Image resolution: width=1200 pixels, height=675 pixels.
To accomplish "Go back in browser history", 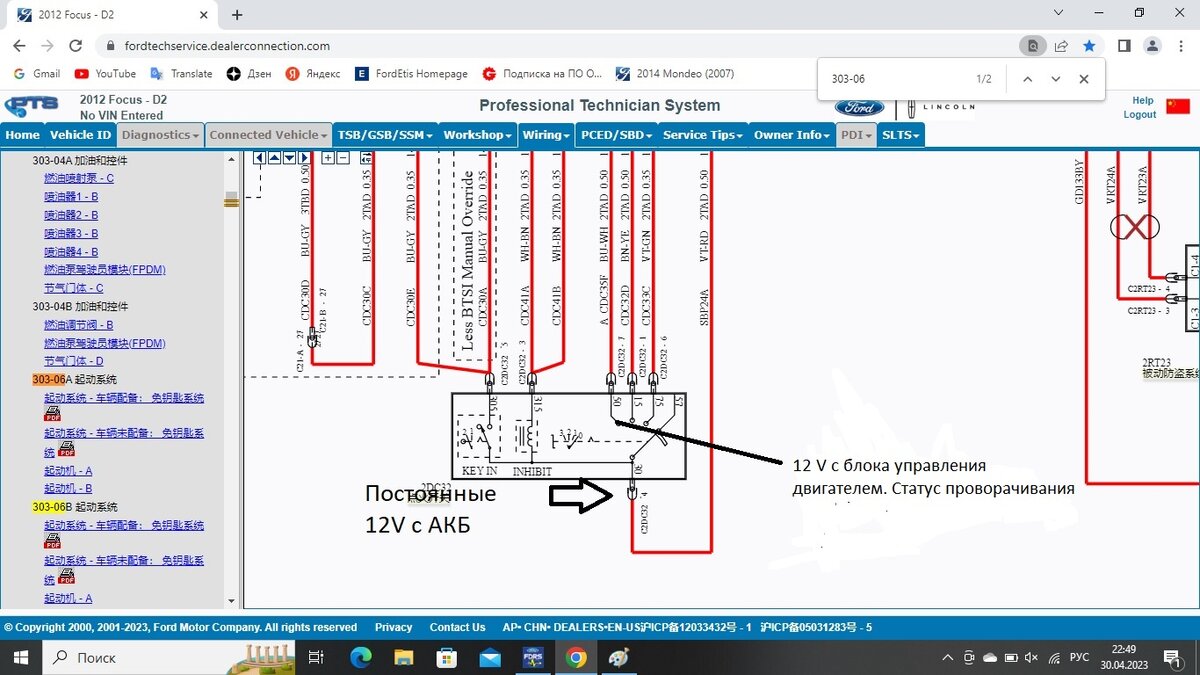I will point(20,46).
